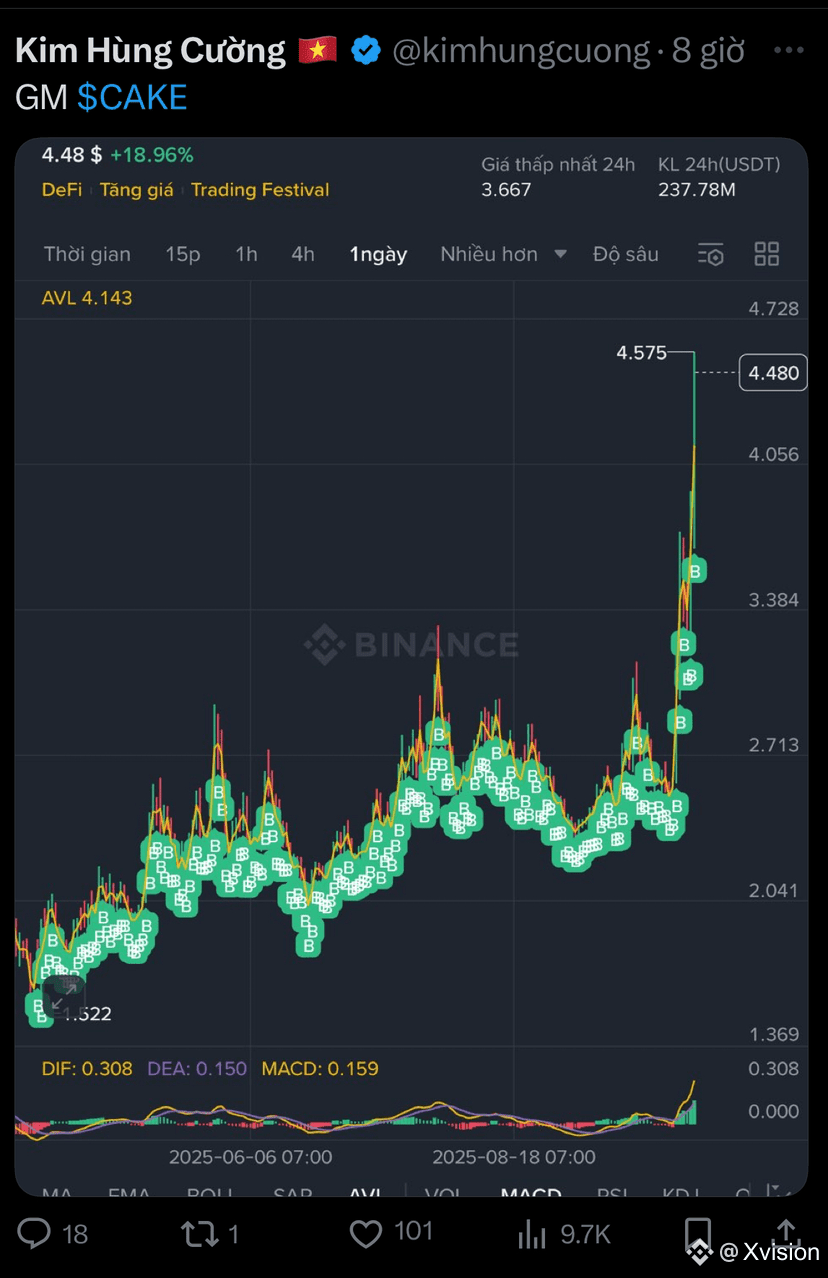Viewport: 828px width, 1278px height.
Task: Click the 101 likes count
Action: (x=413, y=1232)
